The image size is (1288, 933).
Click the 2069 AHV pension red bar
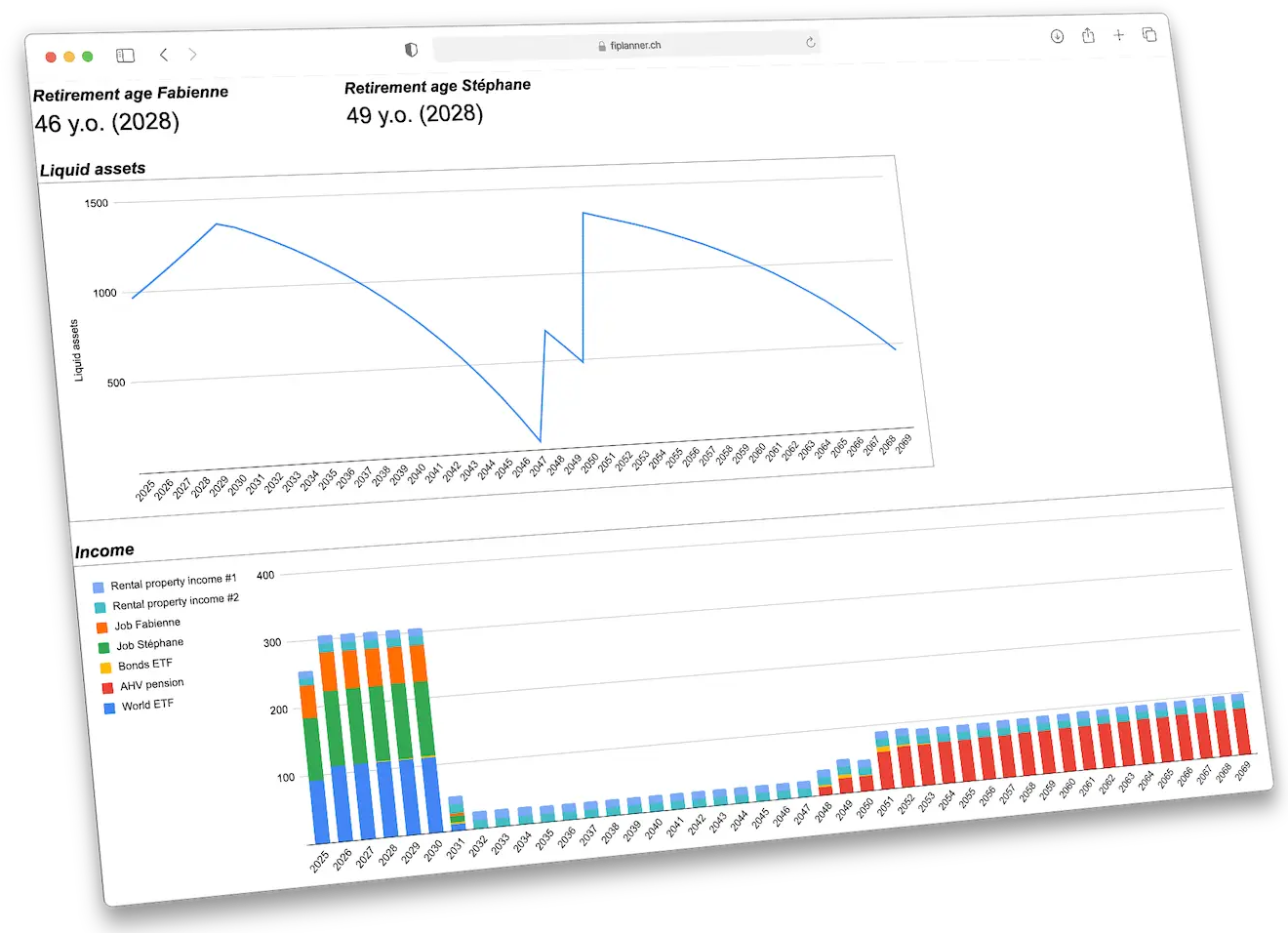1242,732
